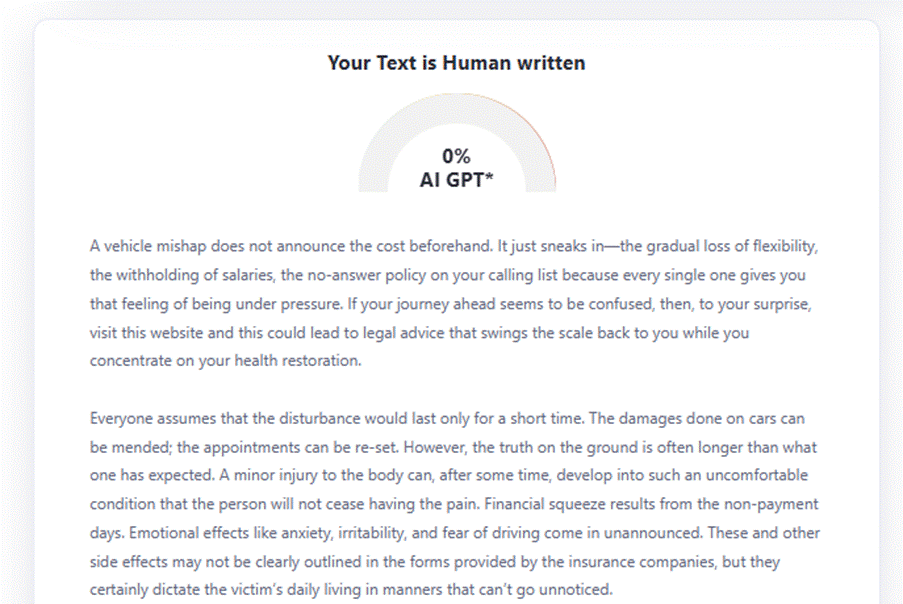The height and width of the screenshot is (604, 903).
Task: Click the "AI GPT*" label under the score
Action: tap(456, 180)
